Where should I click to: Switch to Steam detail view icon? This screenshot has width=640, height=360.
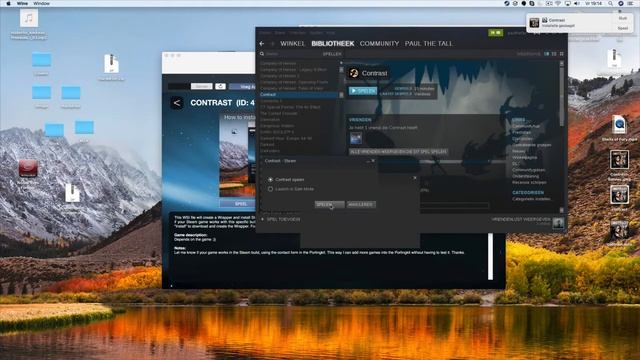click(x=547, y=54)
